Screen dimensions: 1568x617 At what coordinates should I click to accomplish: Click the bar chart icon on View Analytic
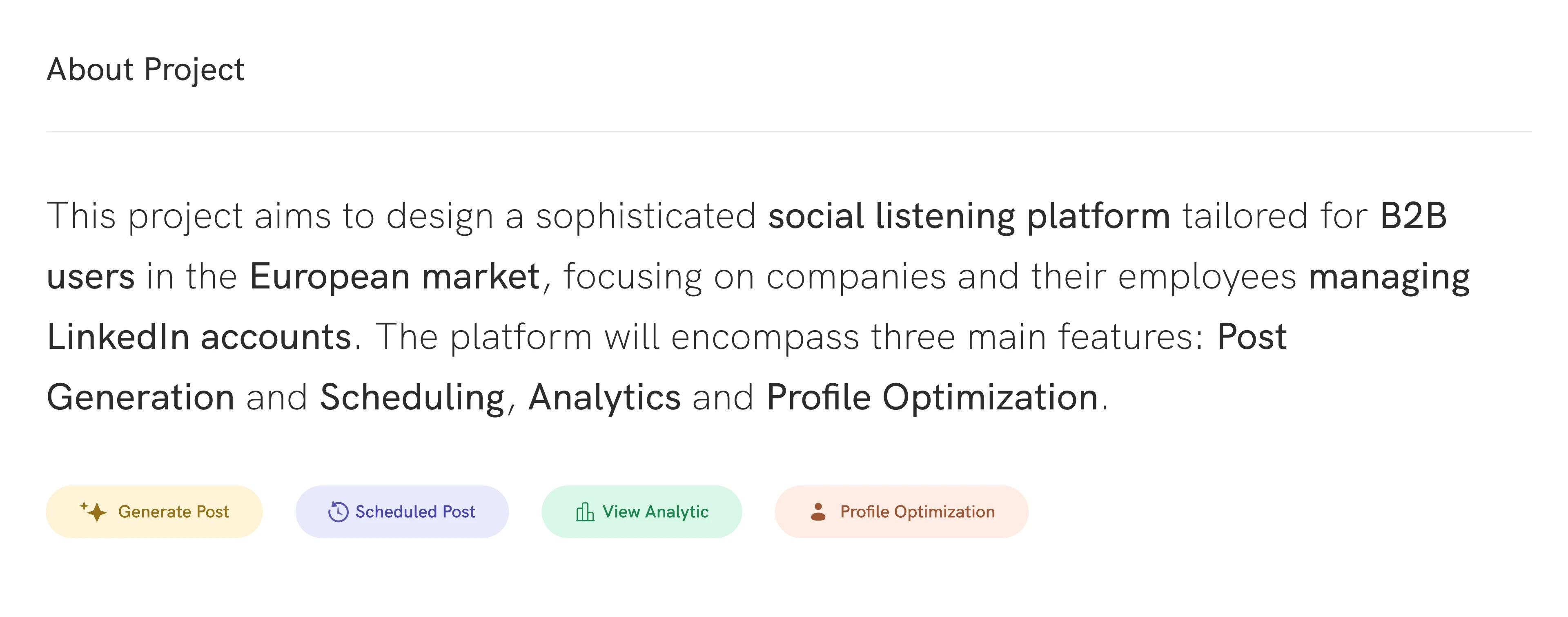click(584, 512)
